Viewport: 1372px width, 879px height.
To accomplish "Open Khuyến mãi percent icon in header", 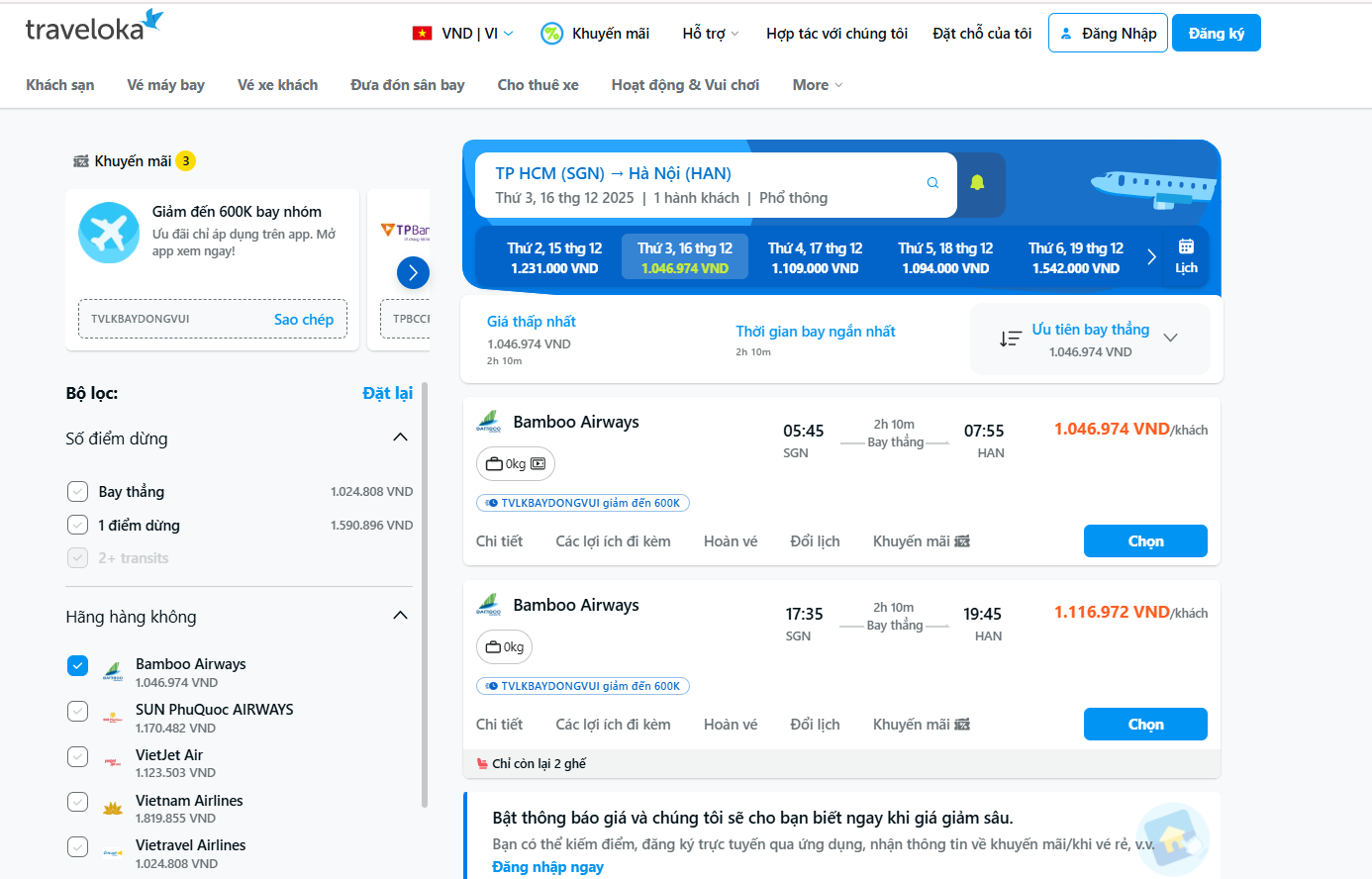I will coord(551,34).
